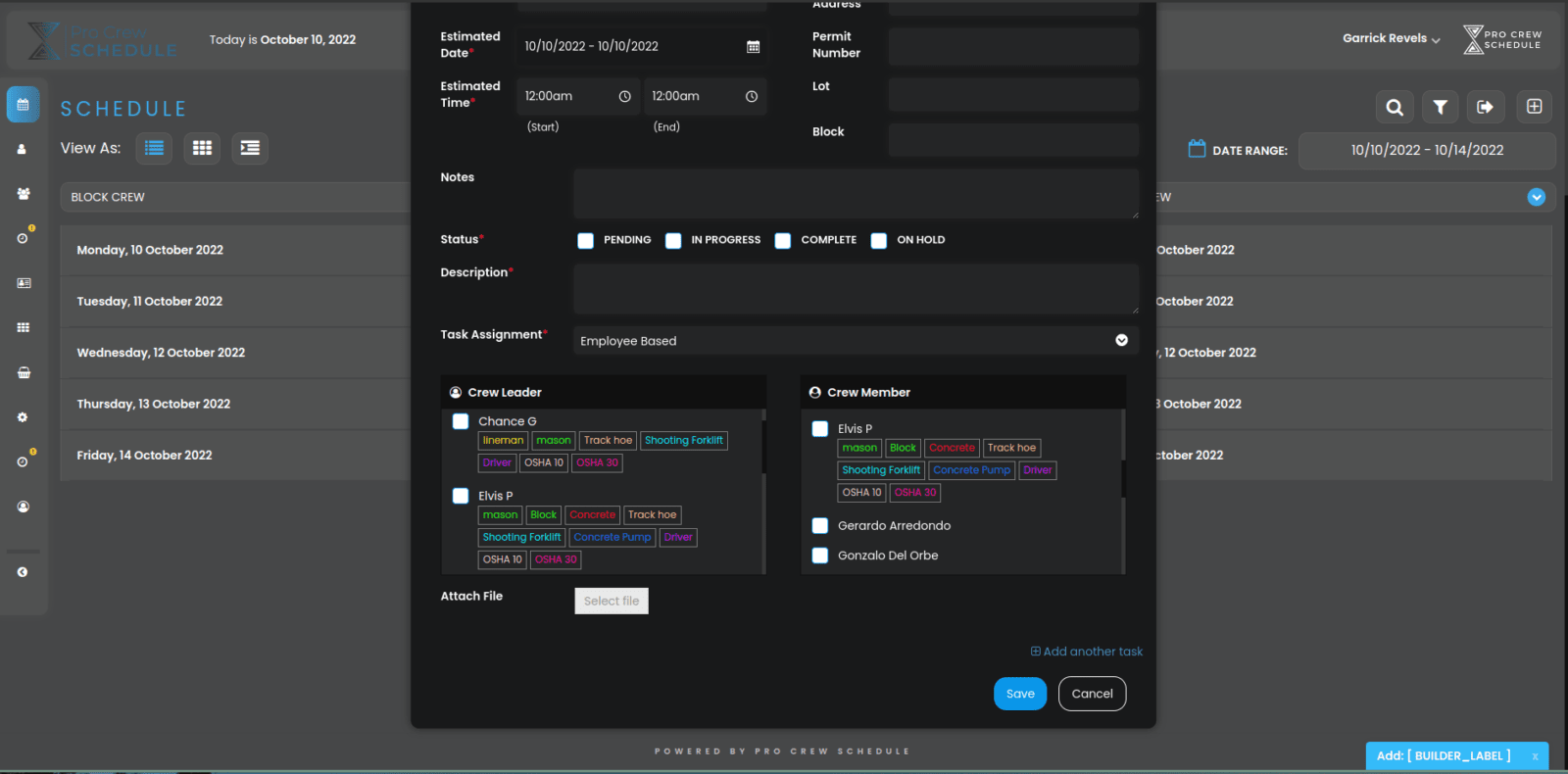Check the ON HOLD status checkbox

pyautogui.click(x=879, y=240)
